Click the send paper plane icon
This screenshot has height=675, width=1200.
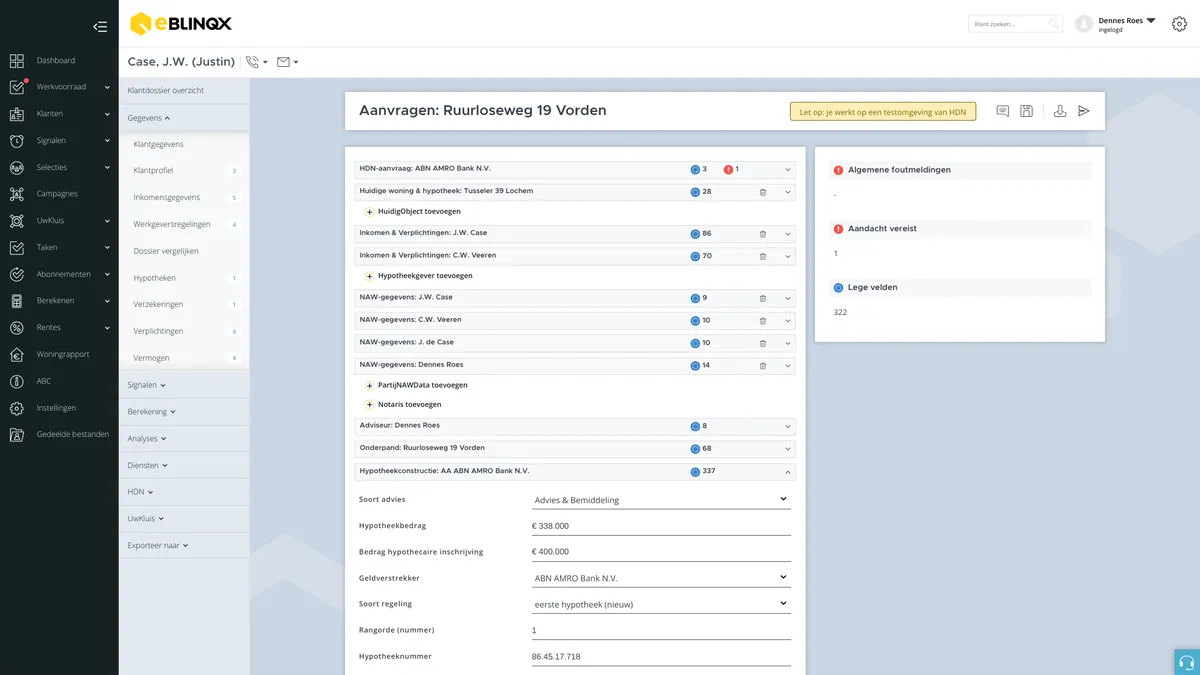(x=1084, y=111)
